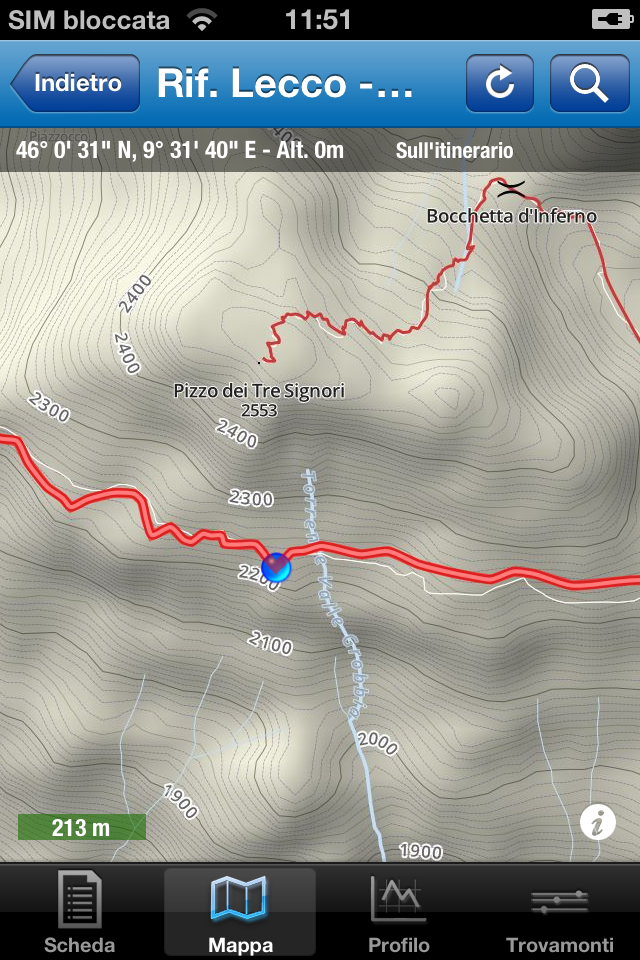The width and height of the screenshot is (640, 960).
Task: Tap the Sull'itinerario status label
Action: [454, 151]
